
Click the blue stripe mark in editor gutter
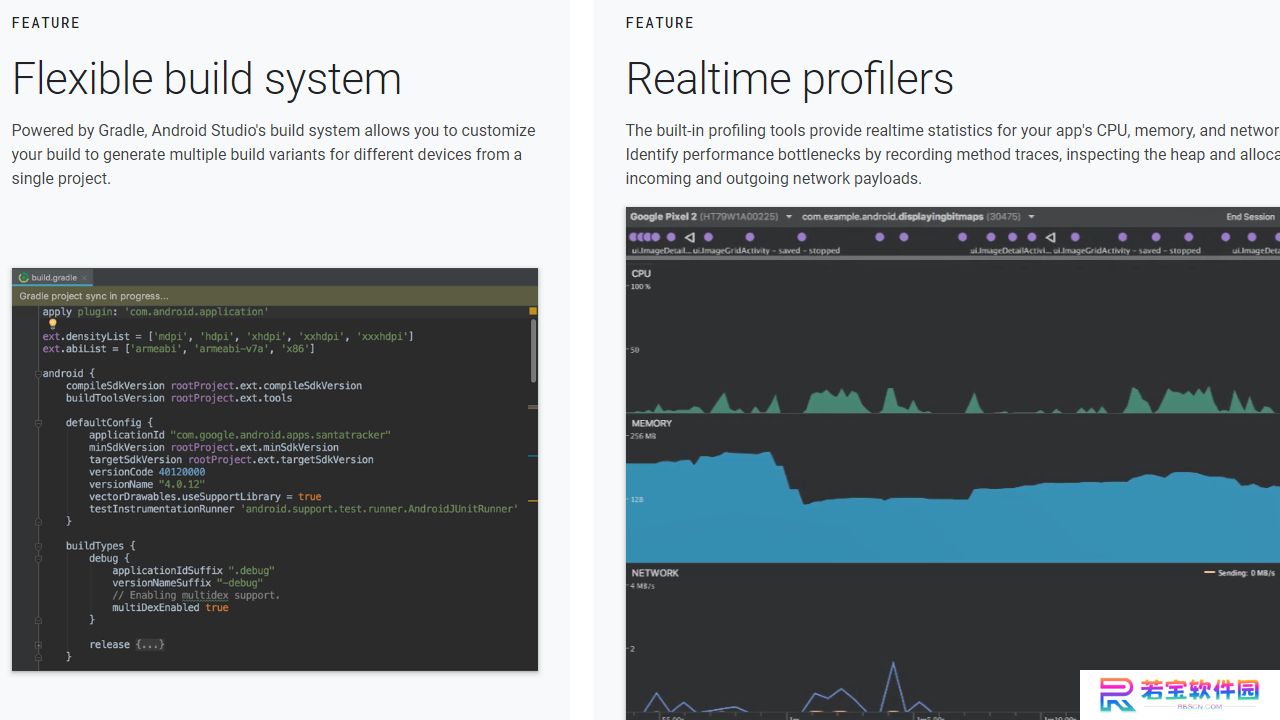tap(533, 456)
